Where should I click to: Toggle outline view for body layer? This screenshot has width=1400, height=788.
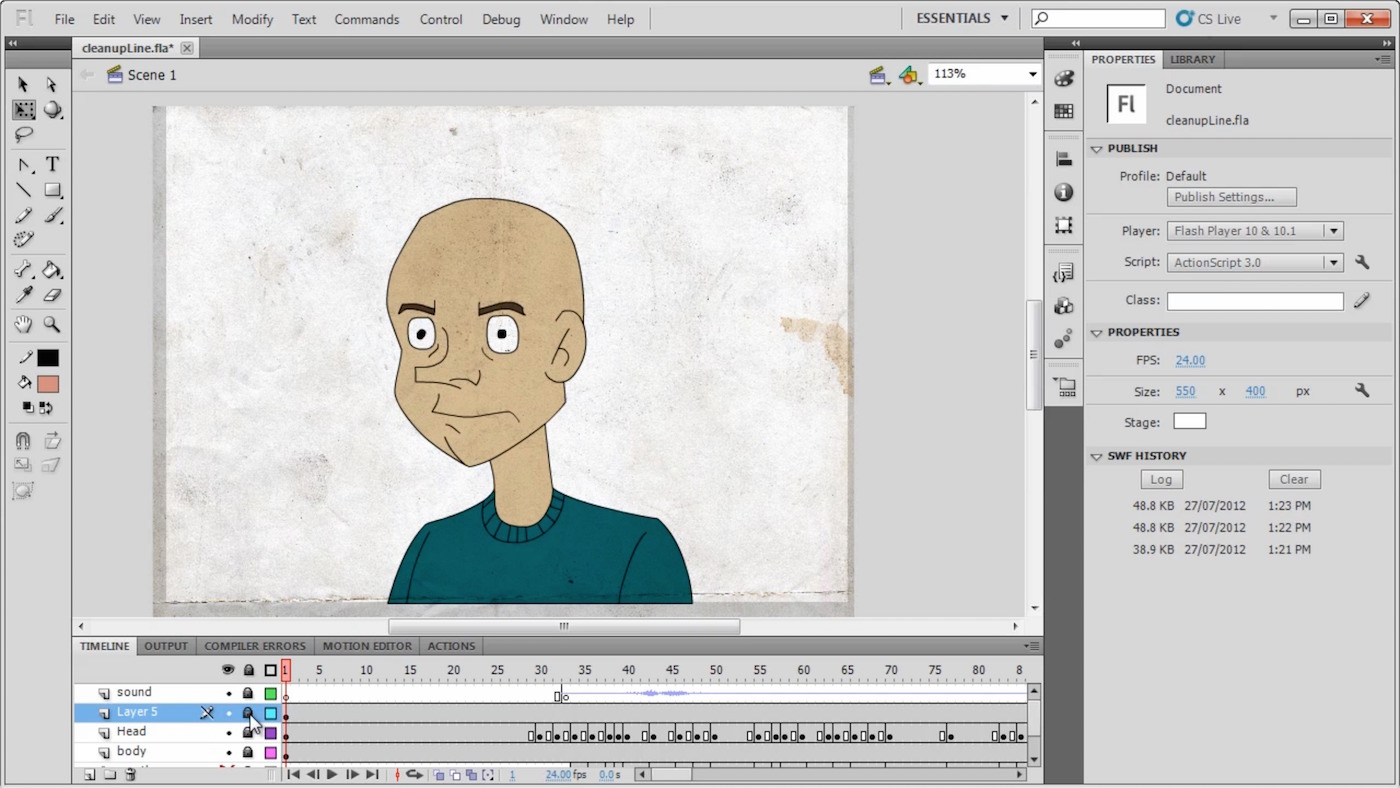tap(270, 753)
